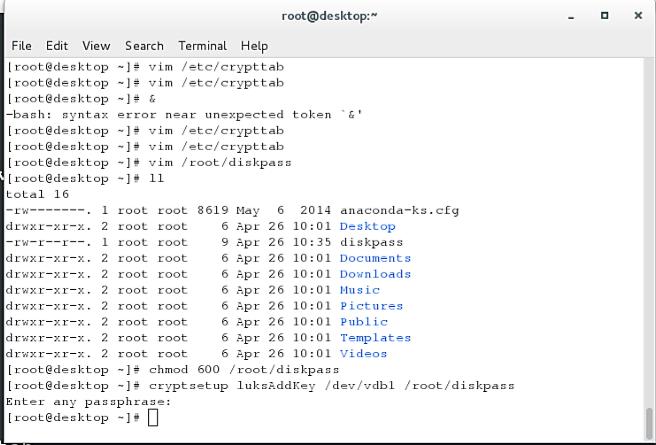Viewport: 656px width, 445px height.
Task: Open the Search menu
Action: tap(144, 46)
